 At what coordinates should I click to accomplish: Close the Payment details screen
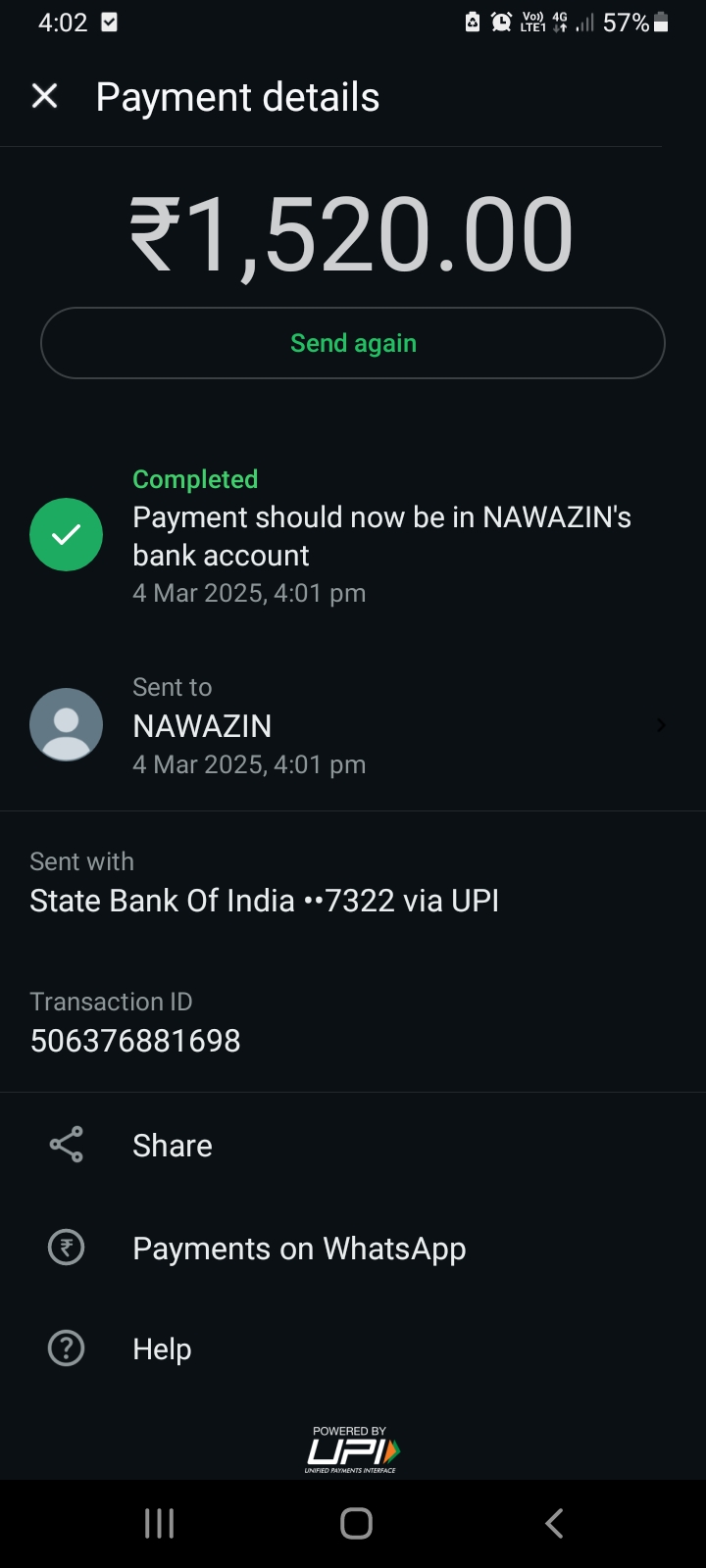(45, 96)
